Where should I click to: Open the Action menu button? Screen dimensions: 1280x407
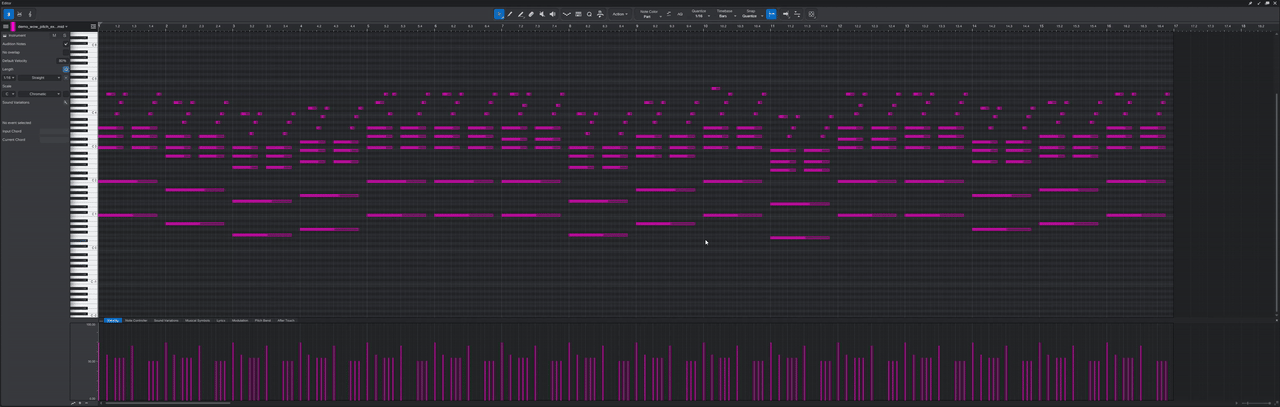pos(620,14)
